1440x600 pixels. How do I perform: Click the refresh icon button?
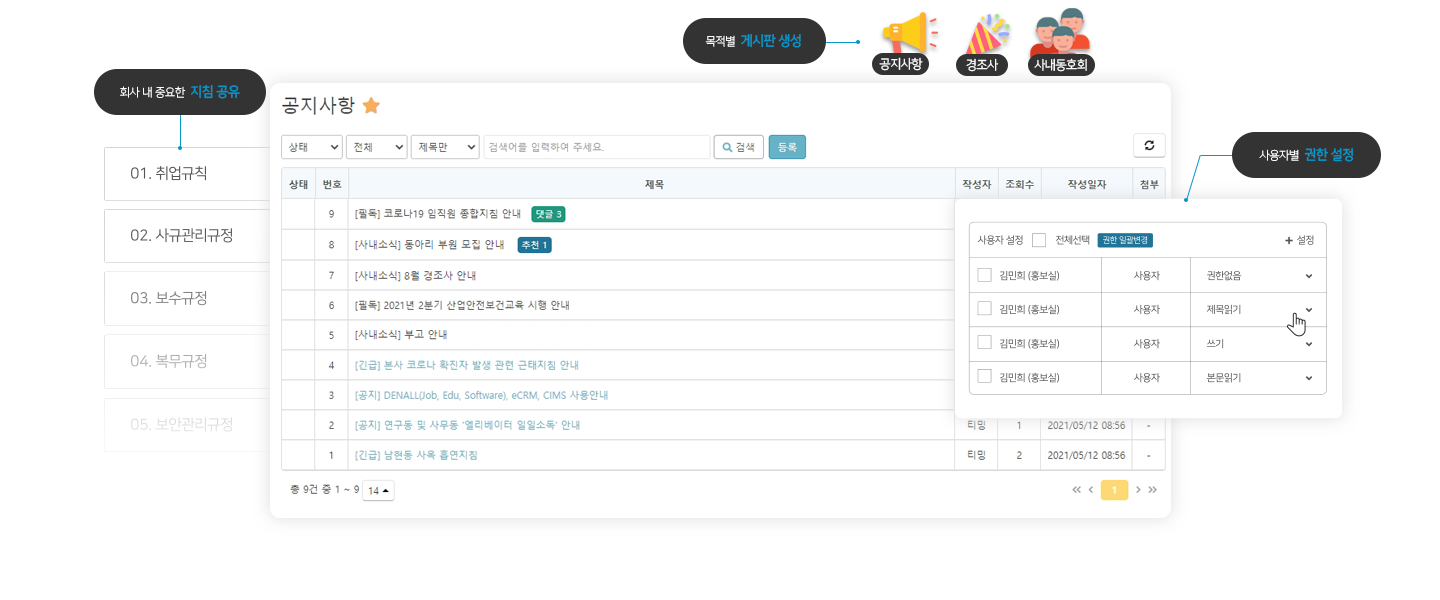[x=1149, y=146]
